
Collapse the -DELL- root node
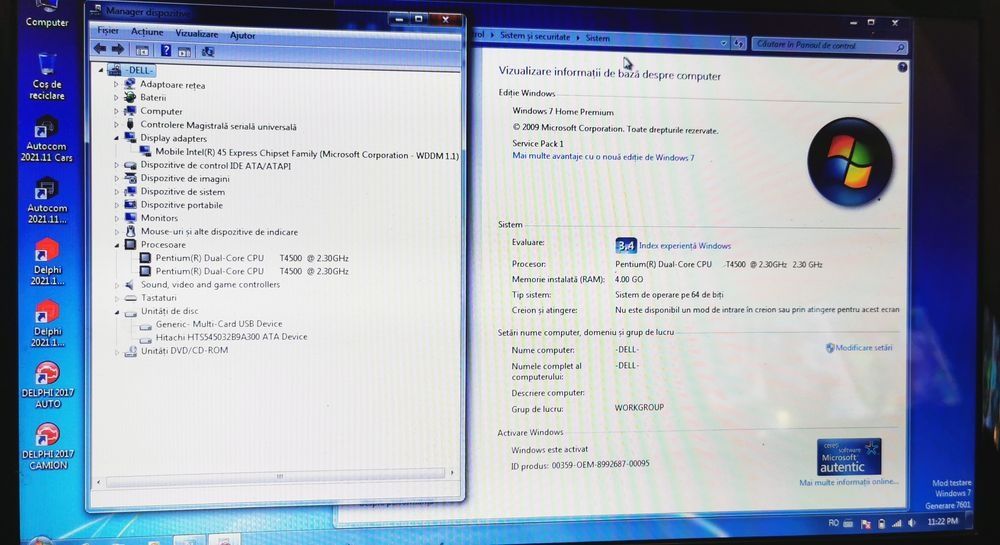pos(101,70)
